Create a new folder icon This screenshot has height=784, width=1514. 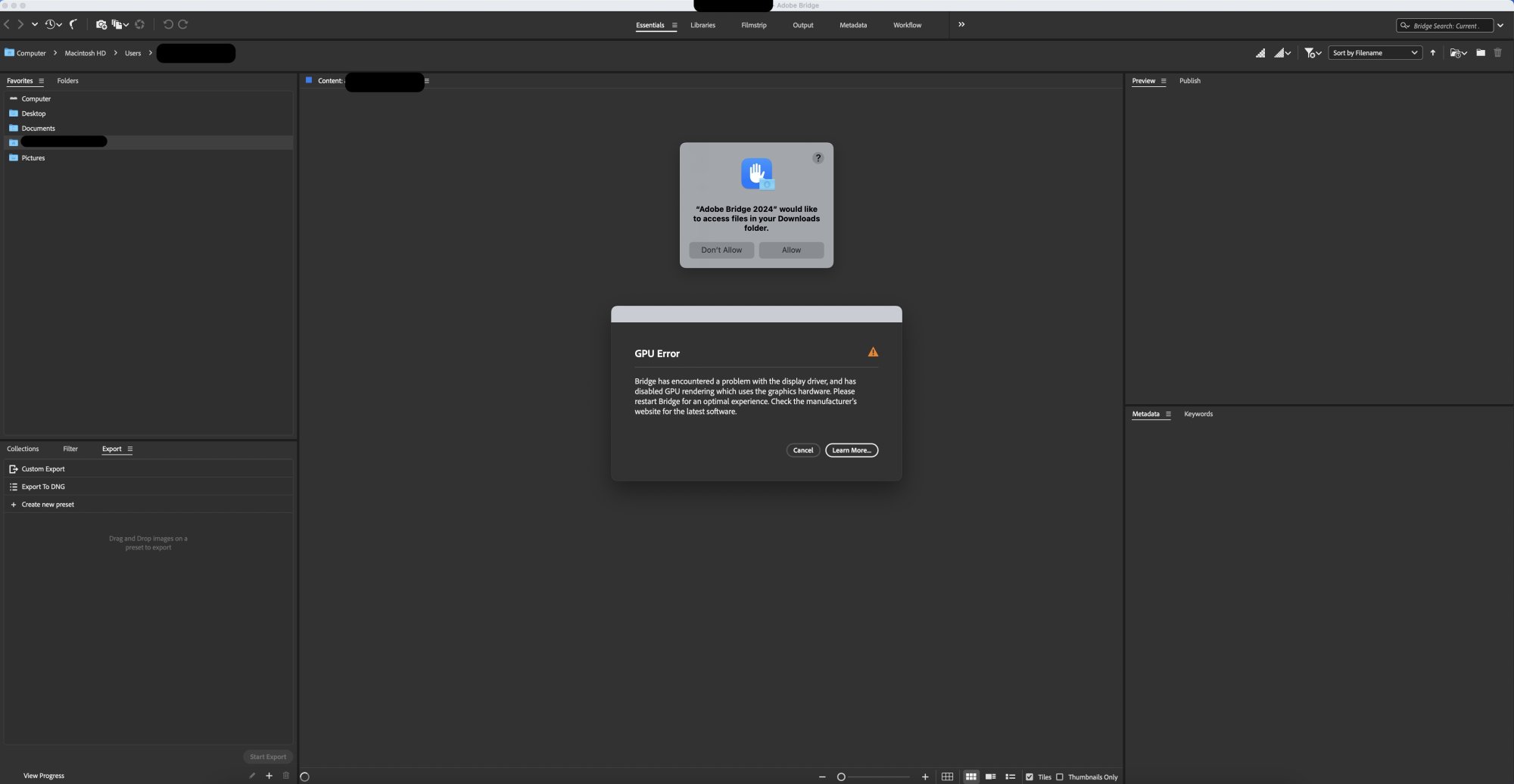[1481, 53]
